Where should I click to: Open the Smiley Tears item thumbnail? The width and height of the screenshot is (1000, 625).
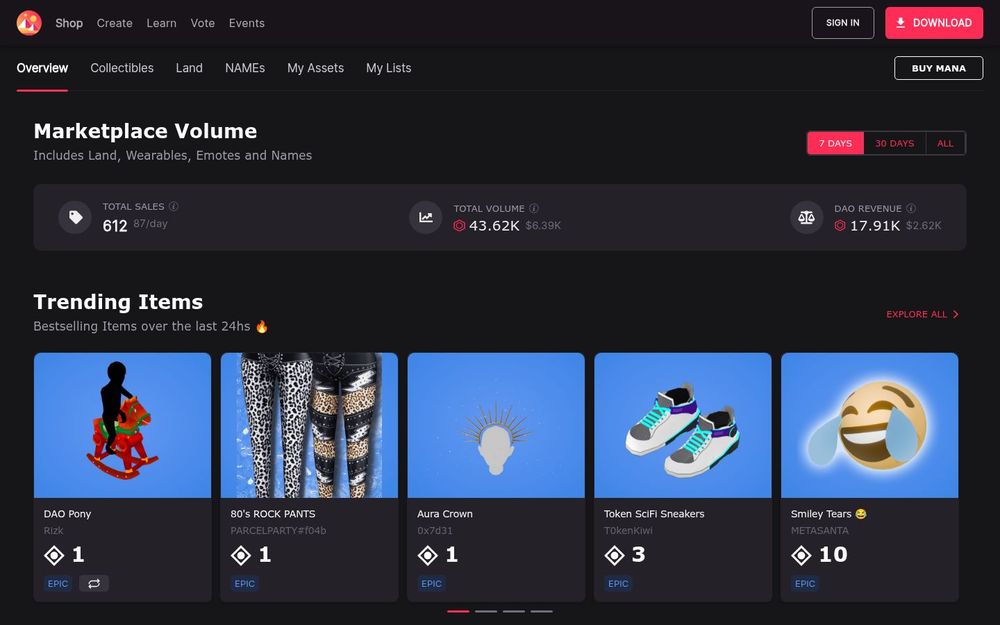pyautogui.click(x=870, y=425)
